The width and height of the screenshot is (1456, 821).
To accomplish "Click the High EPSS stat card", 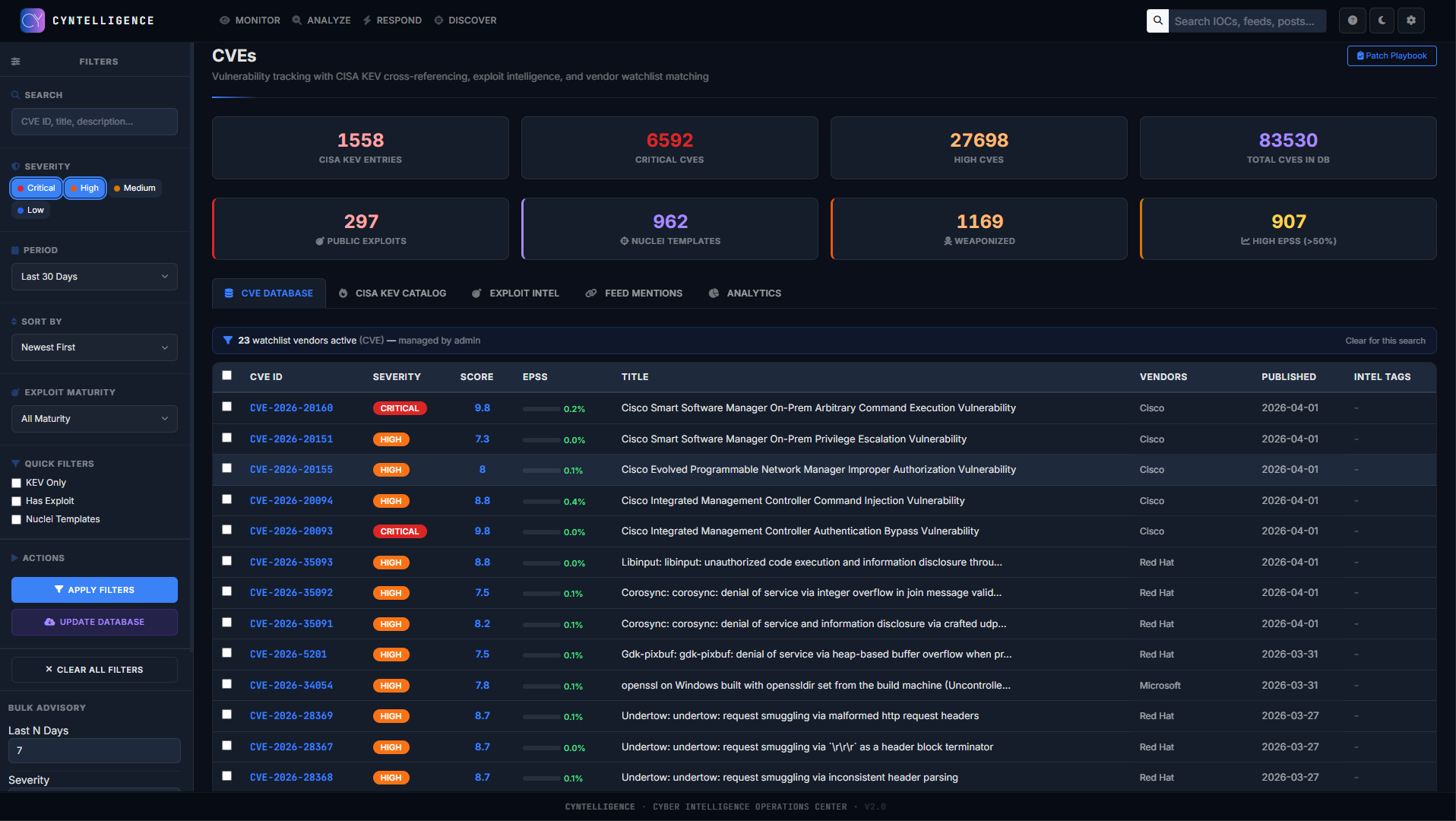I will click(1288, 229).
